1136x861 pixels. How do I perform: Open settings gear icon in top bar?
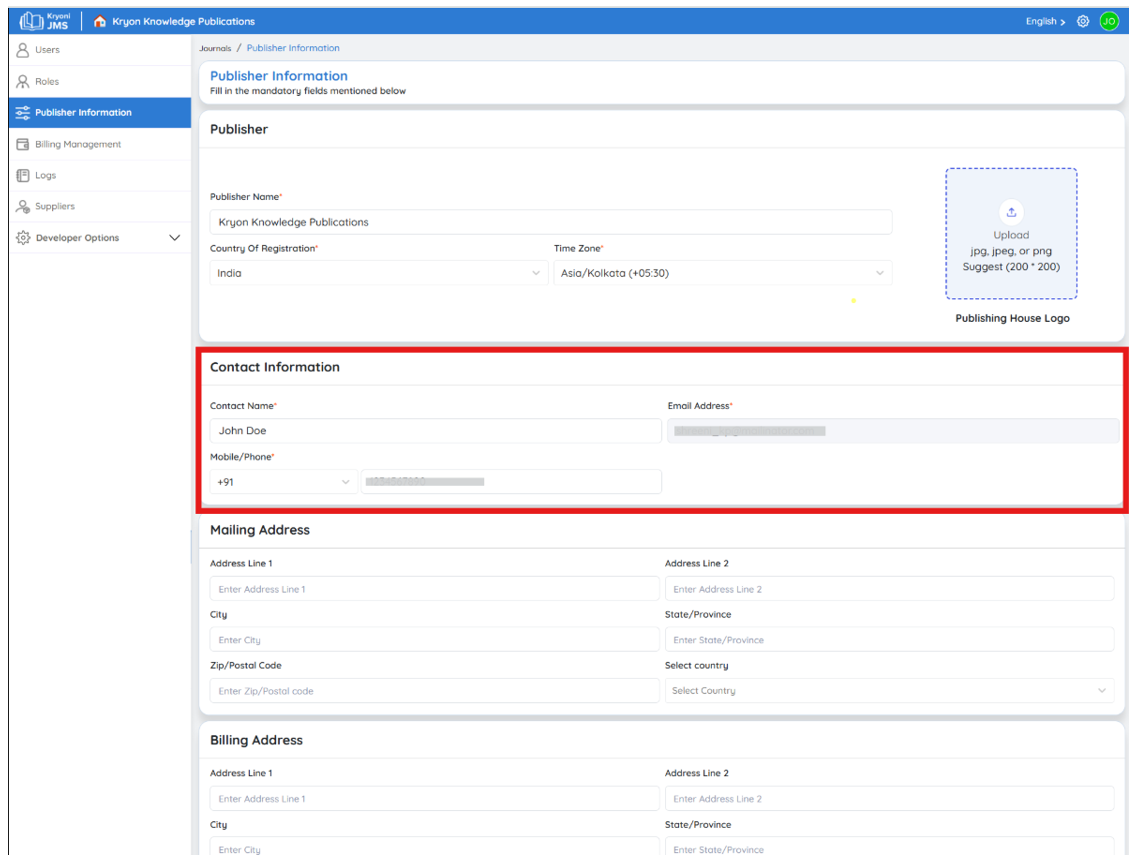[x=1082, y=21]
